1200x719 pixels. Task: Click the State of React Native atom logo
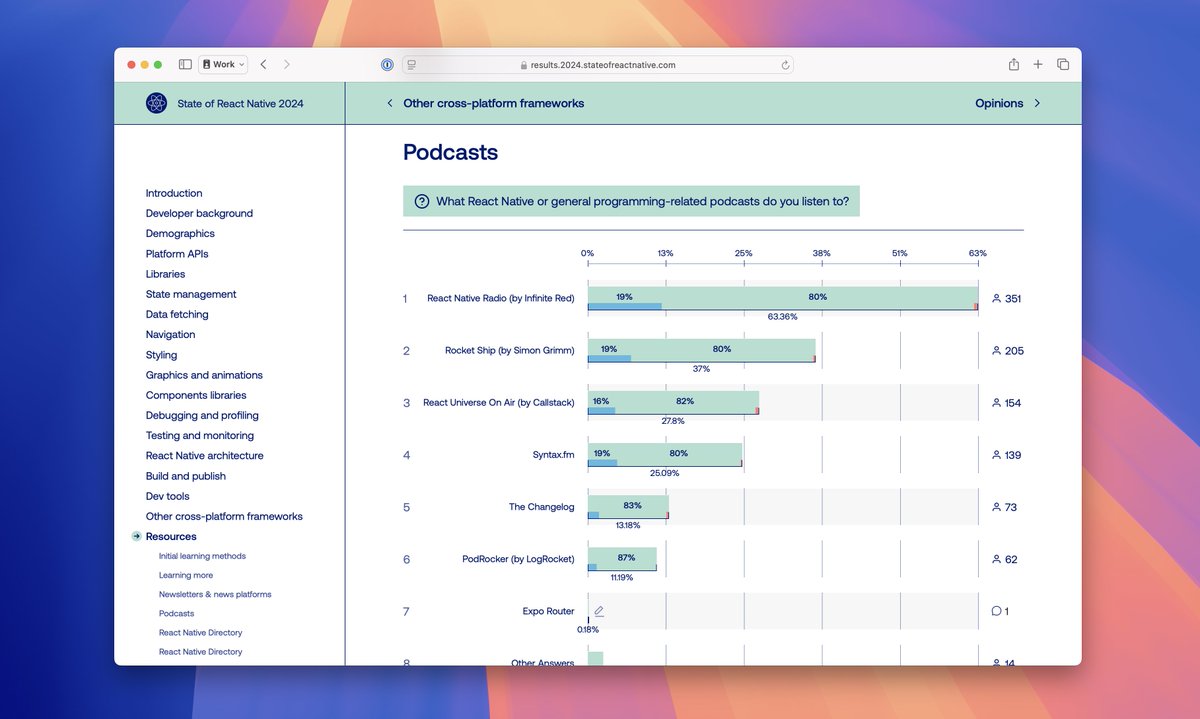point(156,103)
